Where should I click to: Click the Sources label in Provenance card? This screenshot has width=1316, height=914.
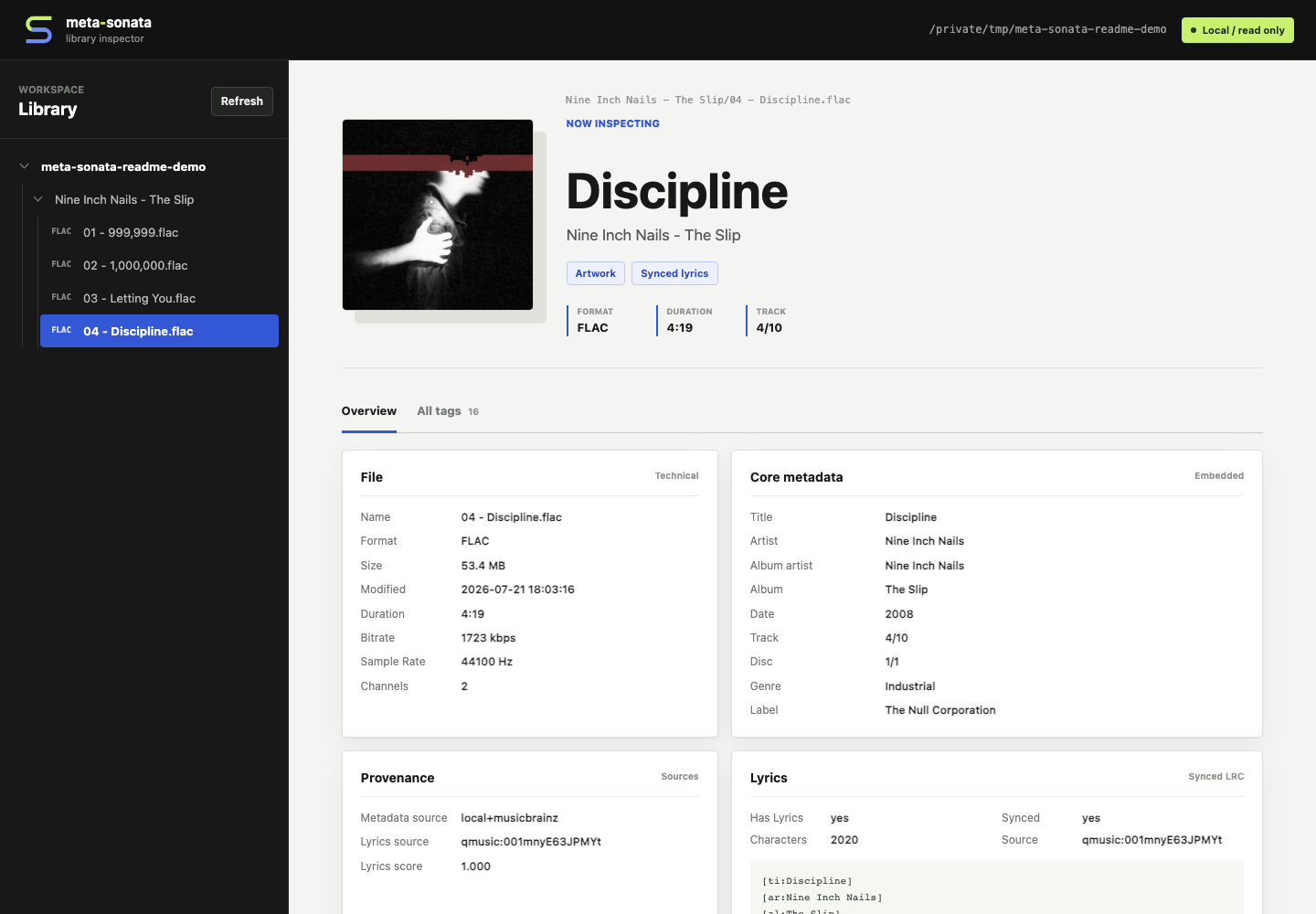click(680, 777)
